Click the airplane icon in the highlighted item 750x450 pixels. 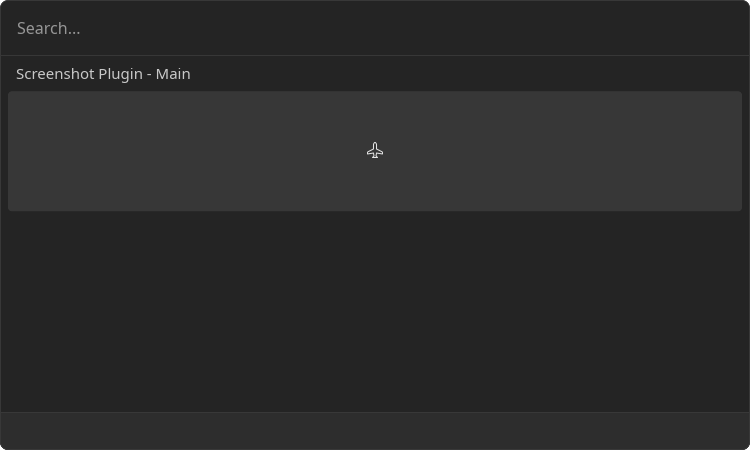pyautogui.click(x=375, y=151)
